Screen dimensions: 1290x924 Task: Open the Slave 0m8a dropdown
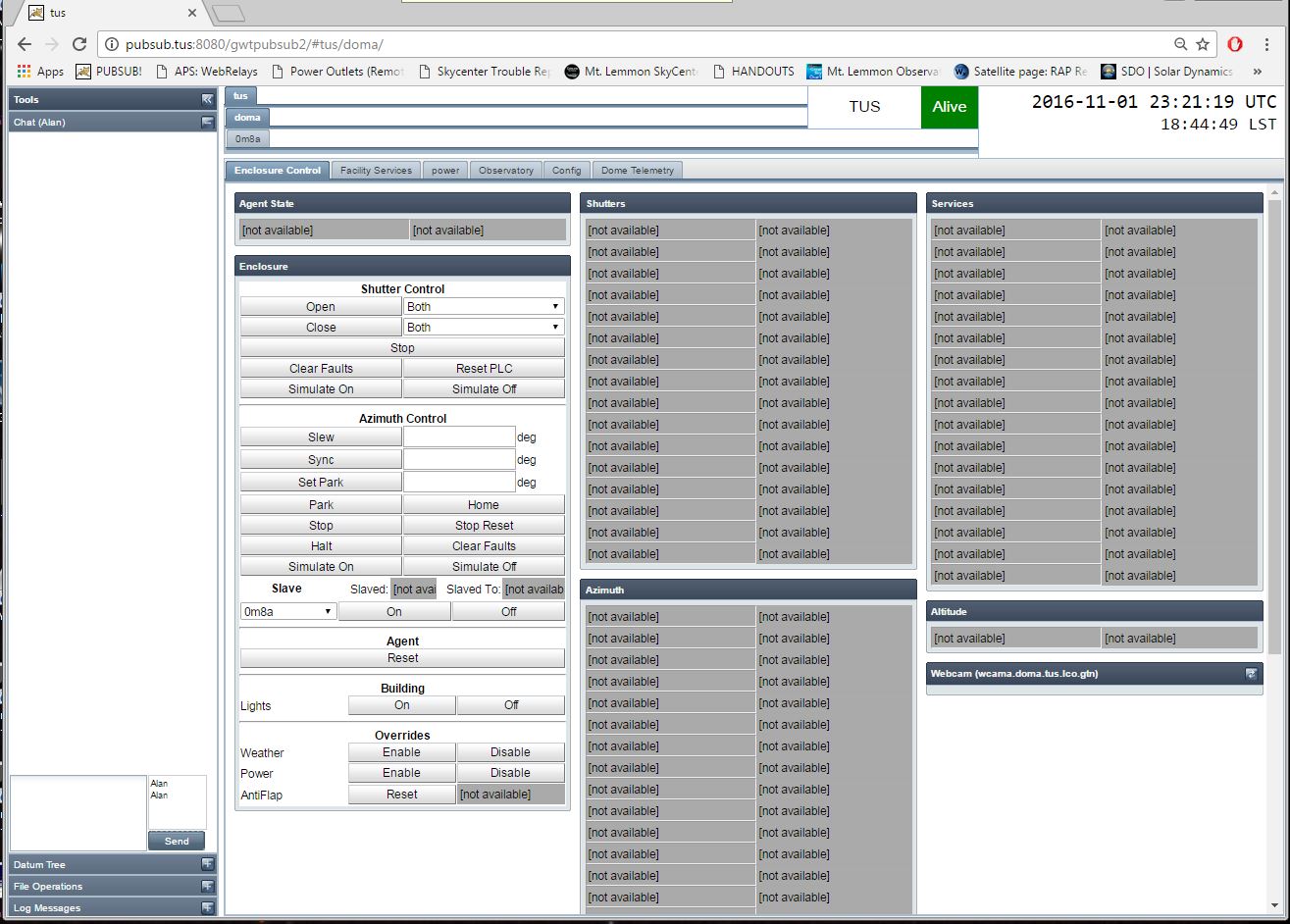coord(288,611)
